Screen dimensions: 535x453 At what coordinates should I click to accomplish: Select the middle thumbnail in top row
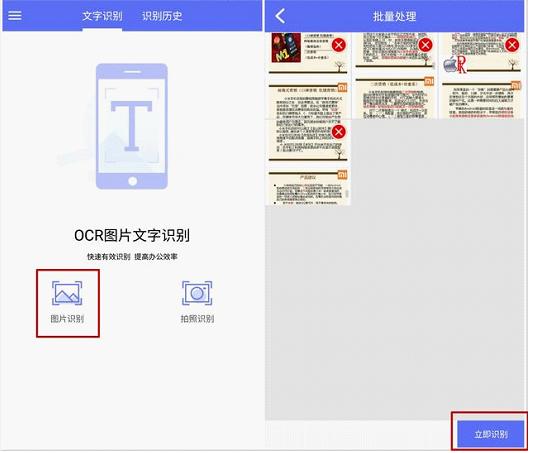(x=394, y=76)
